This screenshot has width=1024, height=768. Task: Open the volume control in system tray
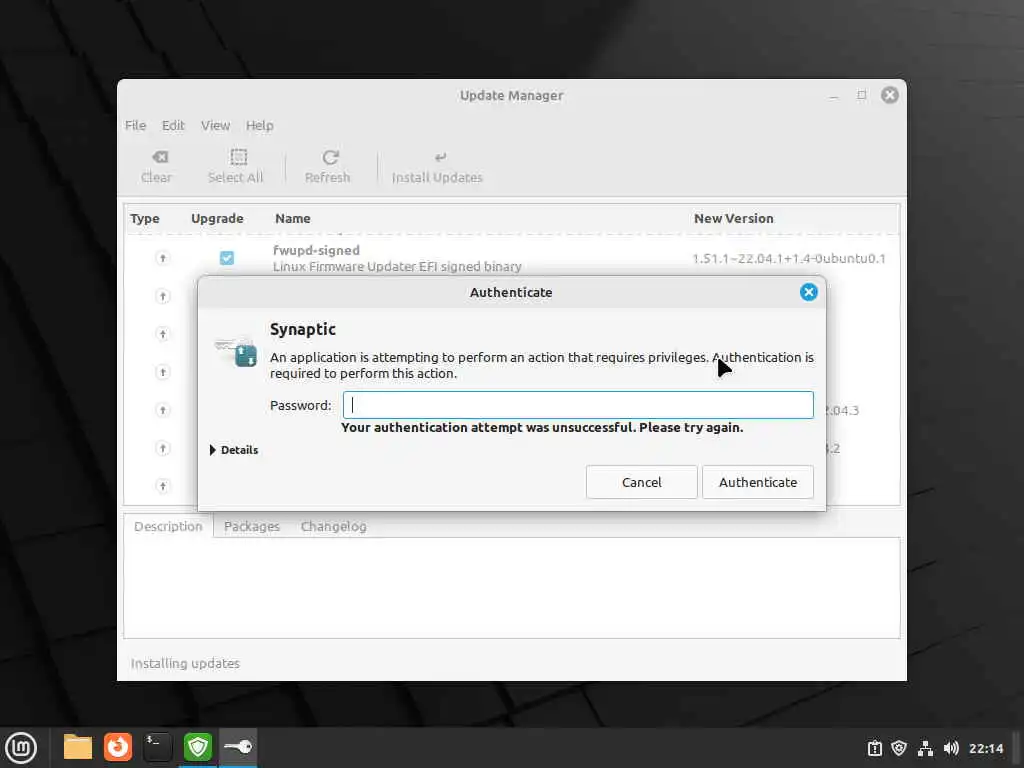click(951, 748)
